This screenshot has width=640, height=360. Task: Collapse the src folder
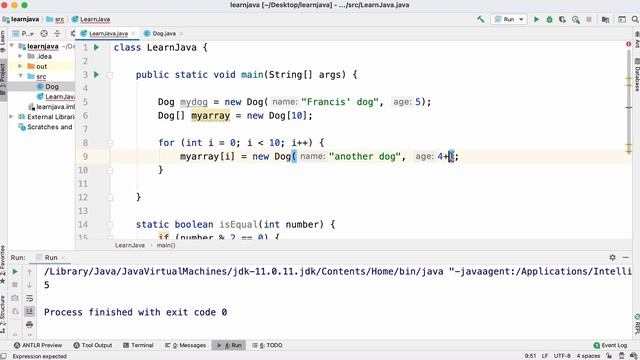[20, 76]
